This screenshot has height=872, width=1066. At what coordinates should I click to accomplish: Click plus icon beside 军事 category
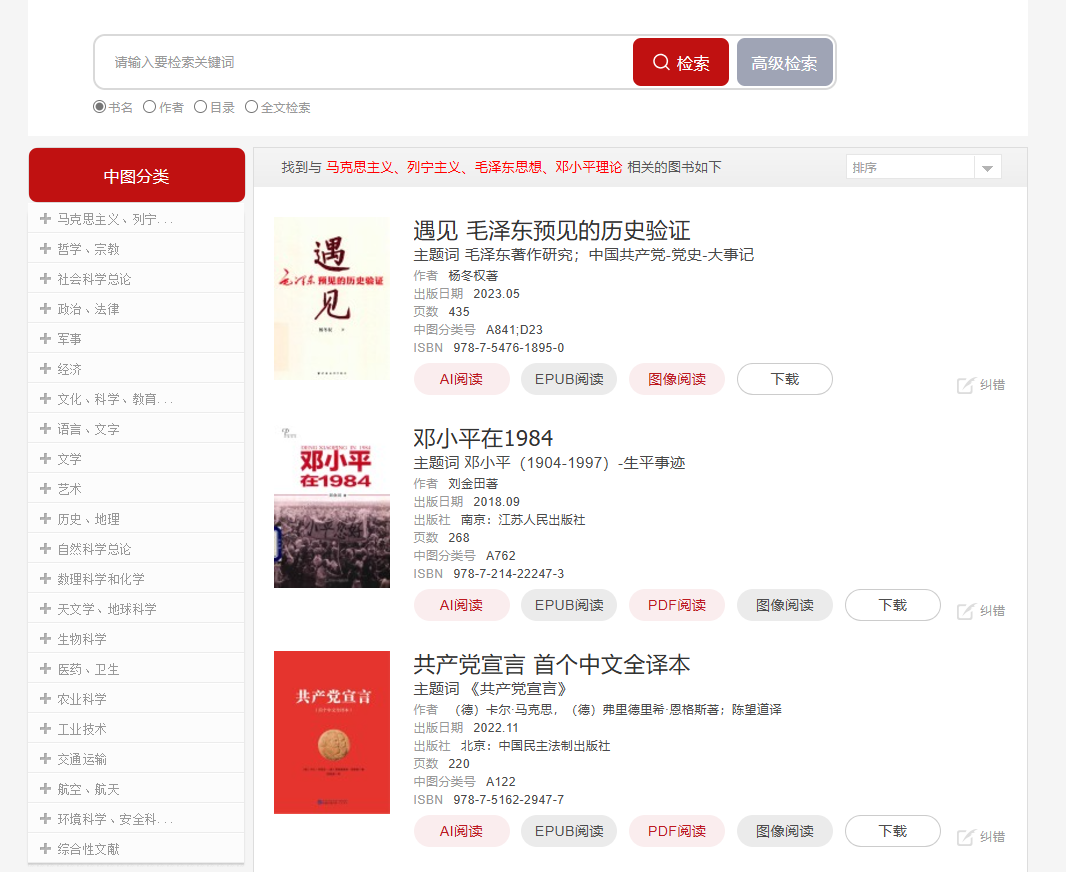pyautogui.click(x=45, y=339)
